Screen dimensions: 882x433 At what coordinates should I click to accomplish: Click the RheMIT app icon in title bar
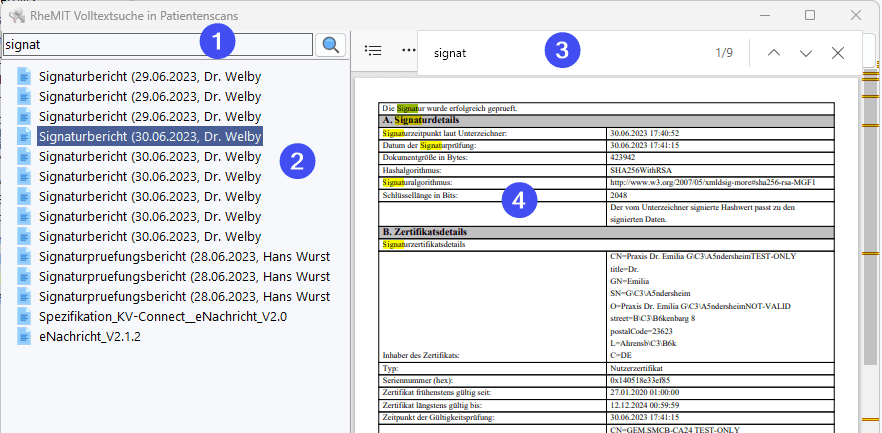17,16
